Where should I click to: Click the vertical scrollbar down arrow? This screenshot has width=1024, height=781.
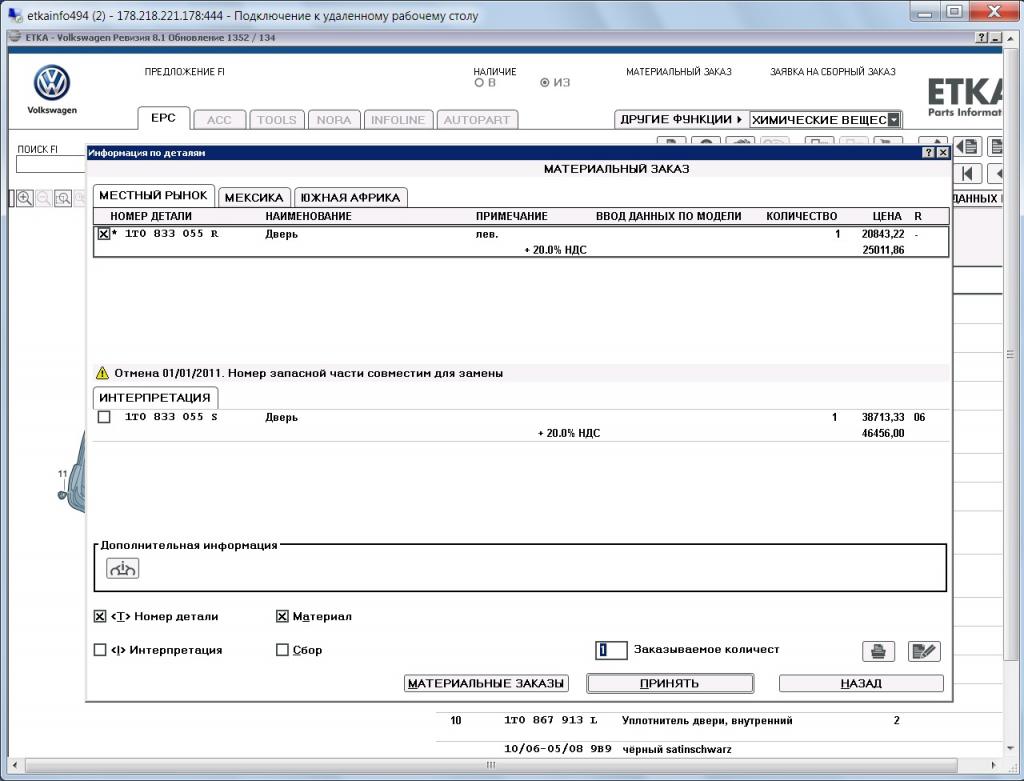point(1010,747)
